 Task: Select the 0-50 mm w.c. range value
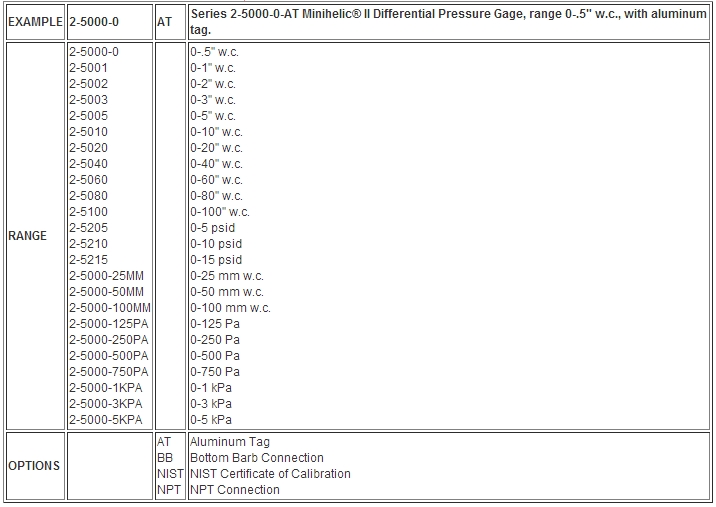click(x=227, y=292)
